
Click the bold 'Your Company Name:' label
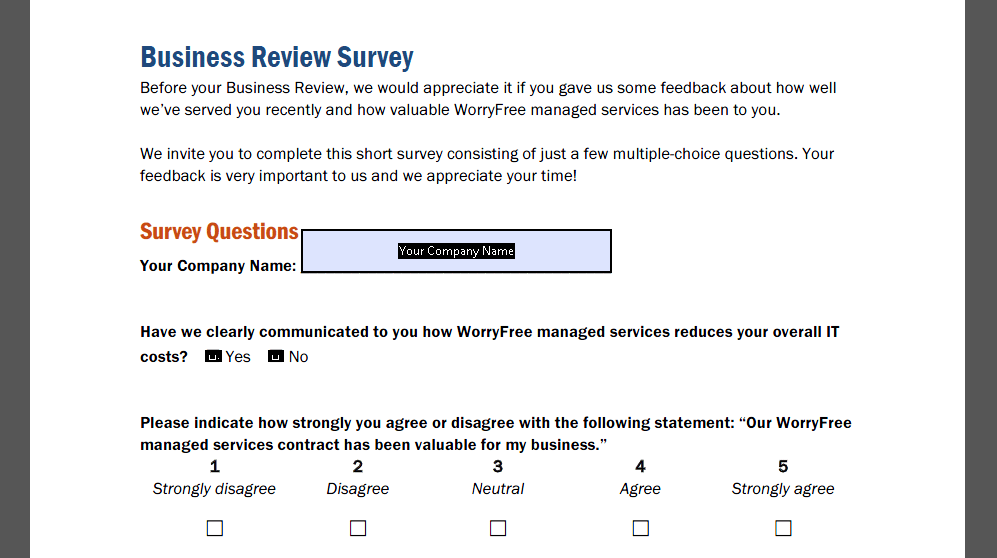218,266
